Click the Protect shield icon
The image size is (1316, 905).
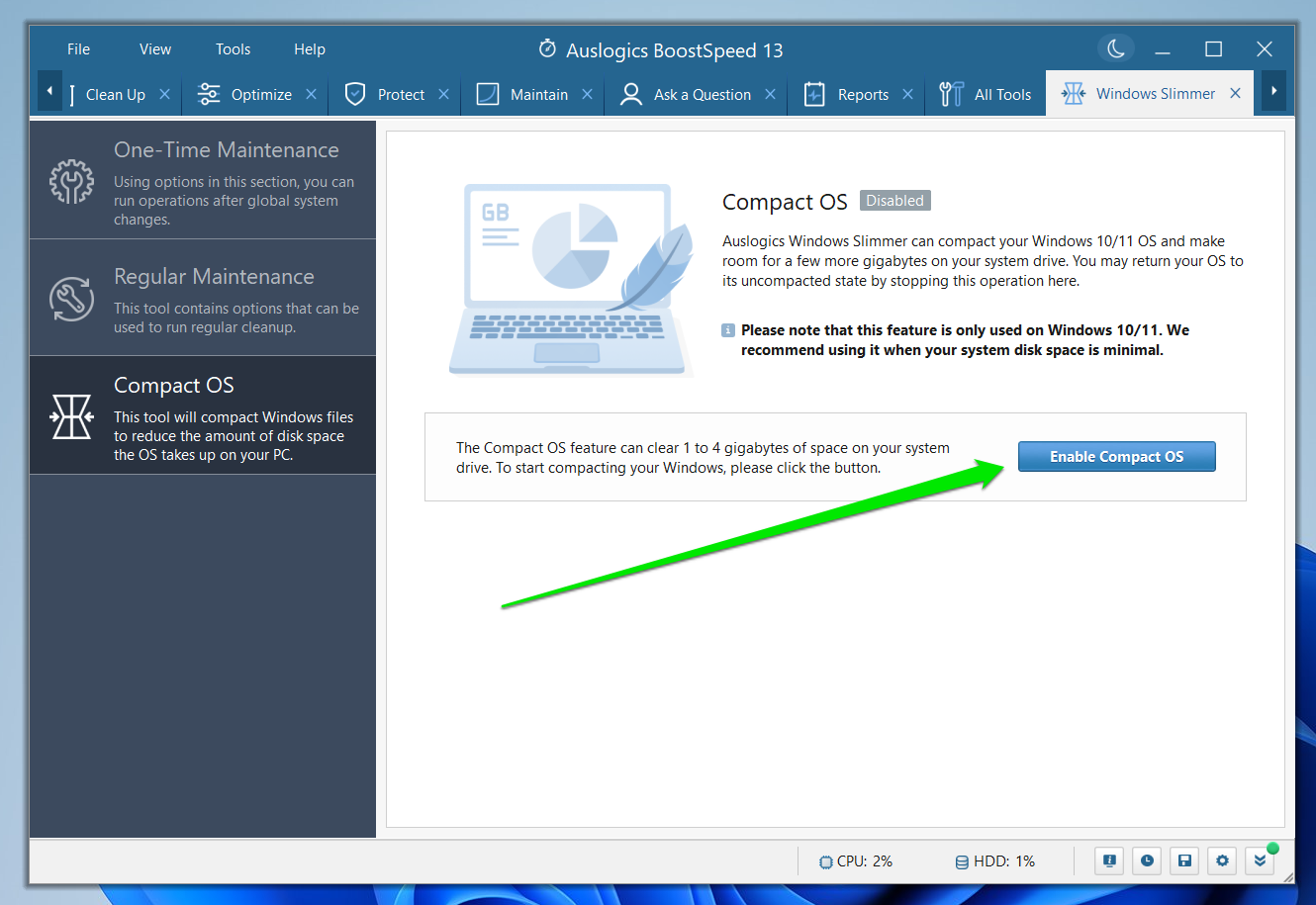coord(355,94)
